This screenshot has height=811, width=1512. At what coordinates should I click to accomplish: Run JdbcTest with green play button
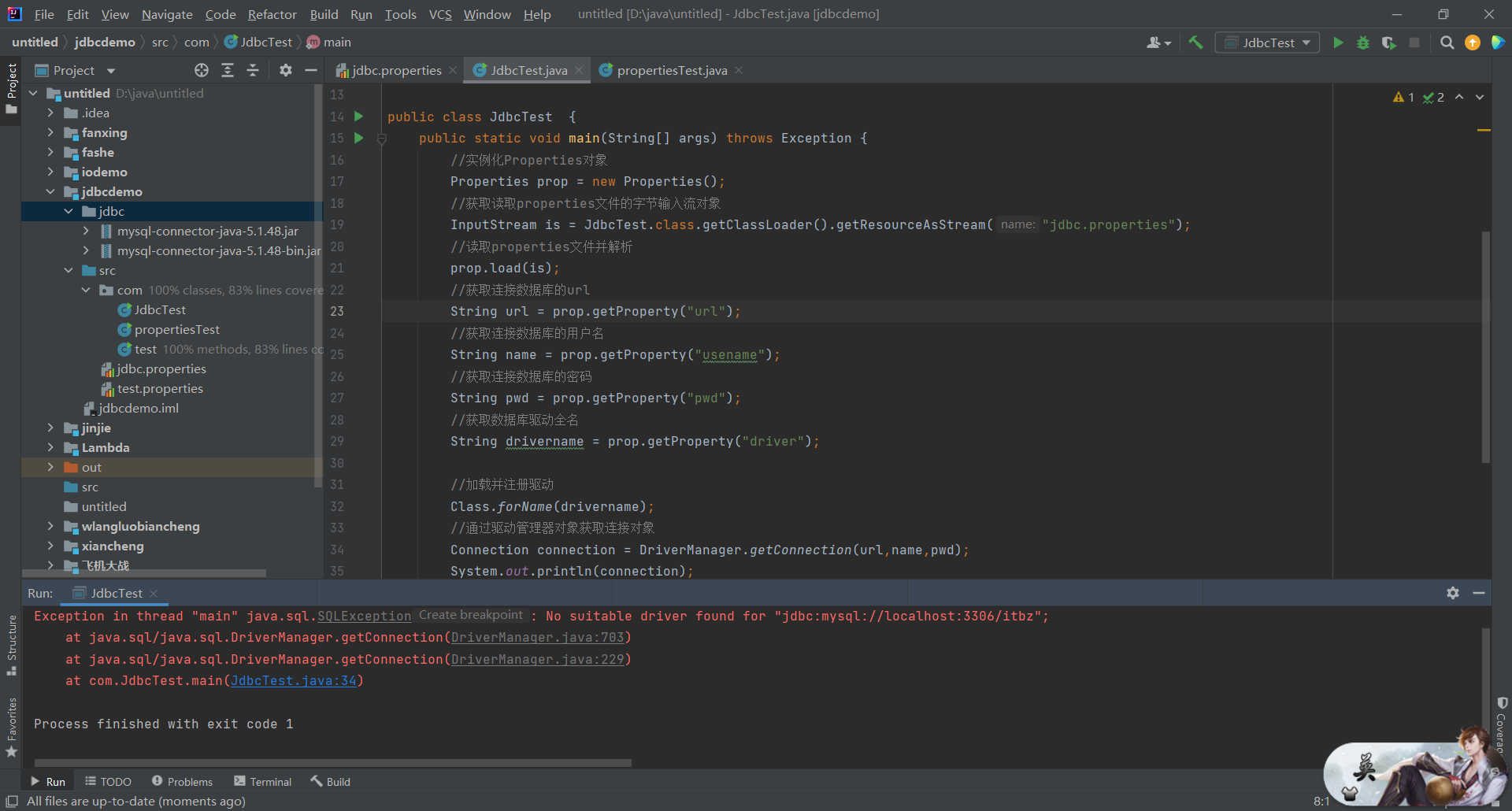pos(1338,43)
